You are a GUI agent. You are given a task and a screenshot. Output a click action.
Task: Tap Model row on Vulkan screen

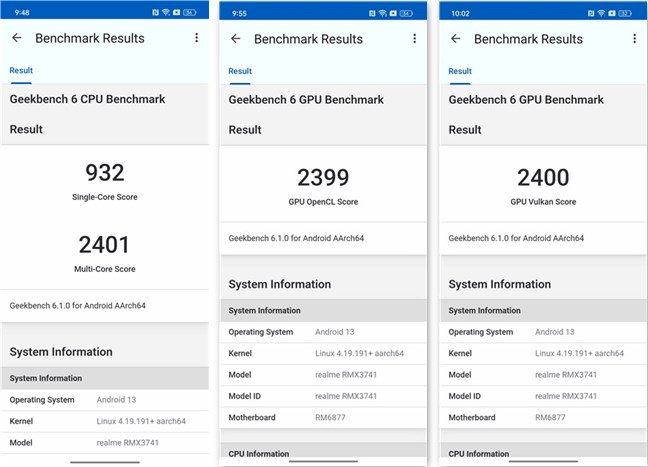click(x=543, y=375)
